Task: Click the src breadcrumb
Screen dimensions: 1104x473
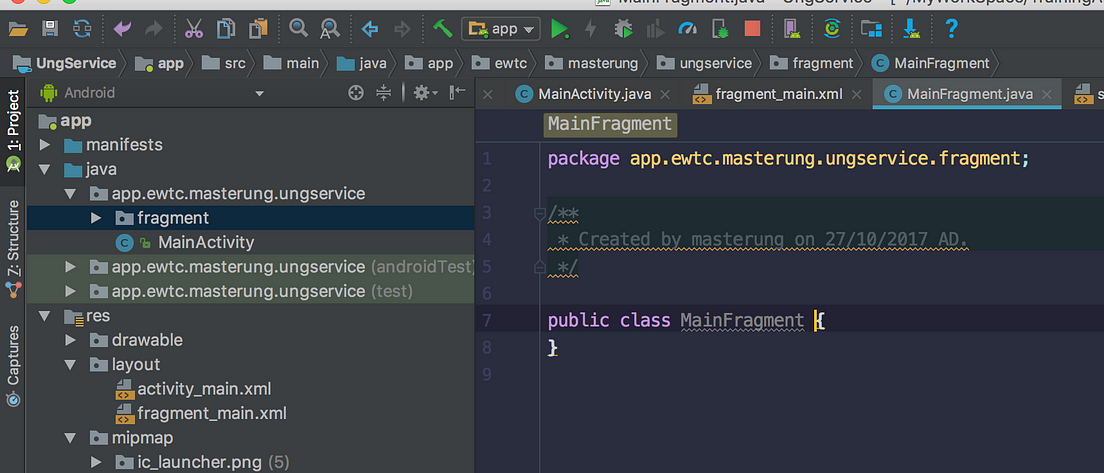Action: coord(224,63)
